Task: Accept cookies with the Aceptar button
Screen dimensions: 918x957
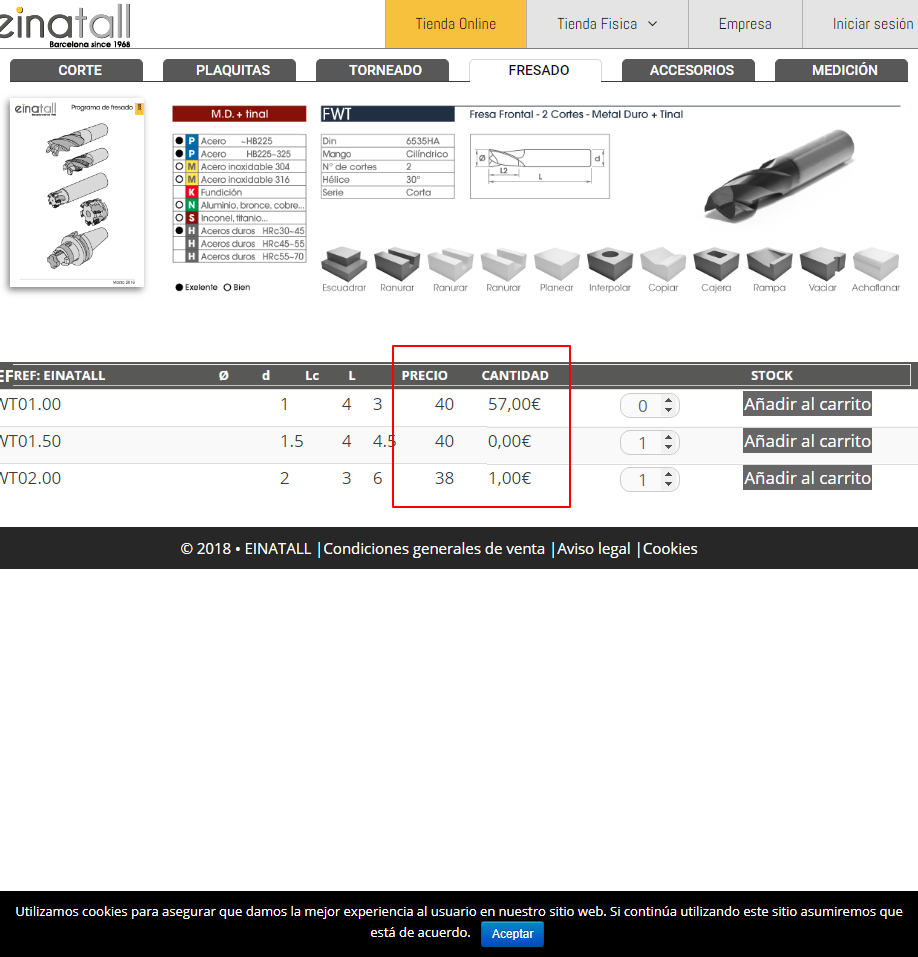Action: 513,934
